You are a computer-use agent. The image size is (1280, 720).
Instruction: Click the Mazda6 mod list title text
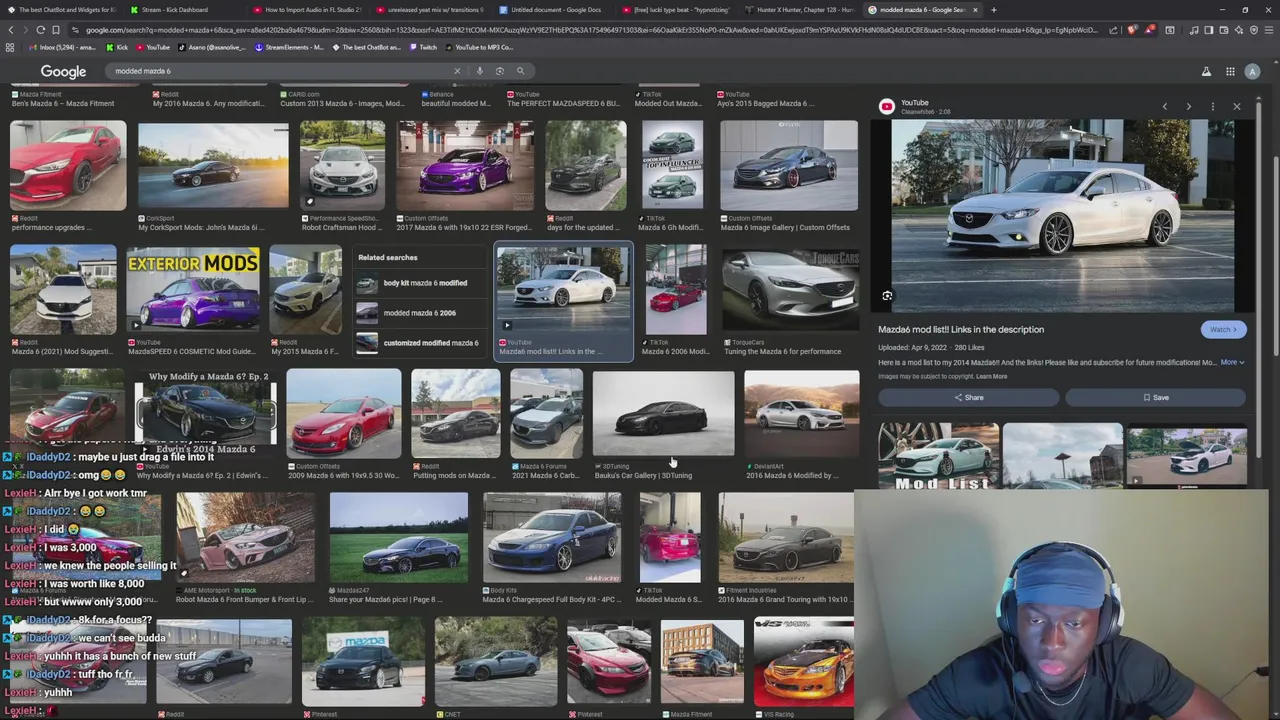[961, 329]
